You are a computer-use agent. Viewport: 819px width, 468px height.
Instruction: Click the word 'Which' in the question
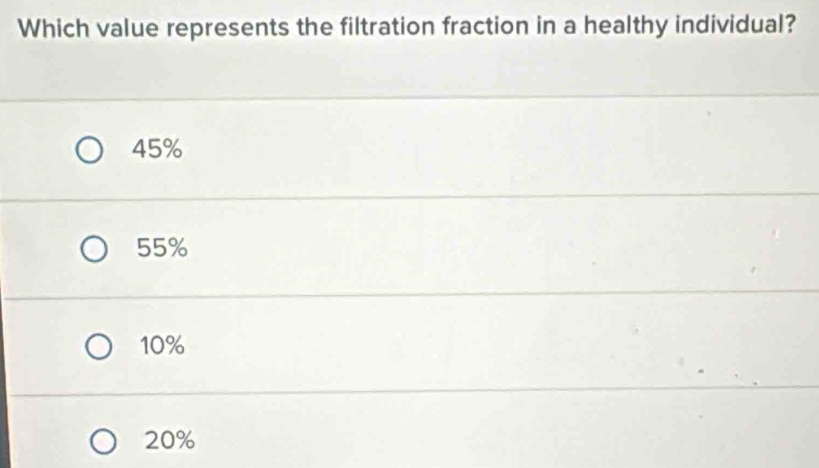click(52, 25)
